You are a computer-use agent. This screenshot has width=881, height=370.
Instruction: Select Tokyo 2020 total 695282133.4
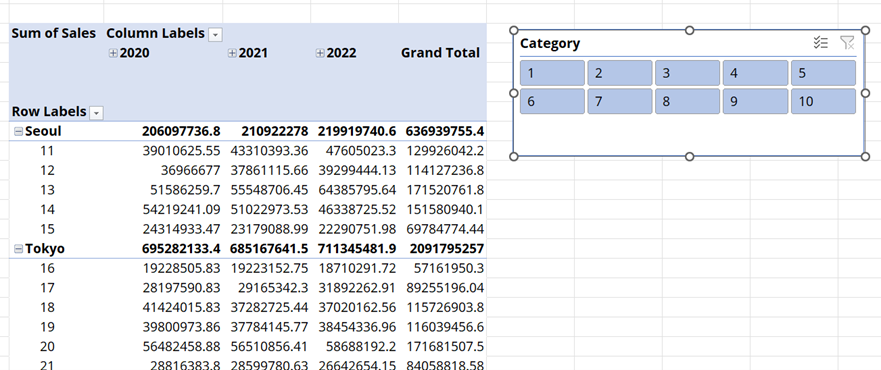181,249
